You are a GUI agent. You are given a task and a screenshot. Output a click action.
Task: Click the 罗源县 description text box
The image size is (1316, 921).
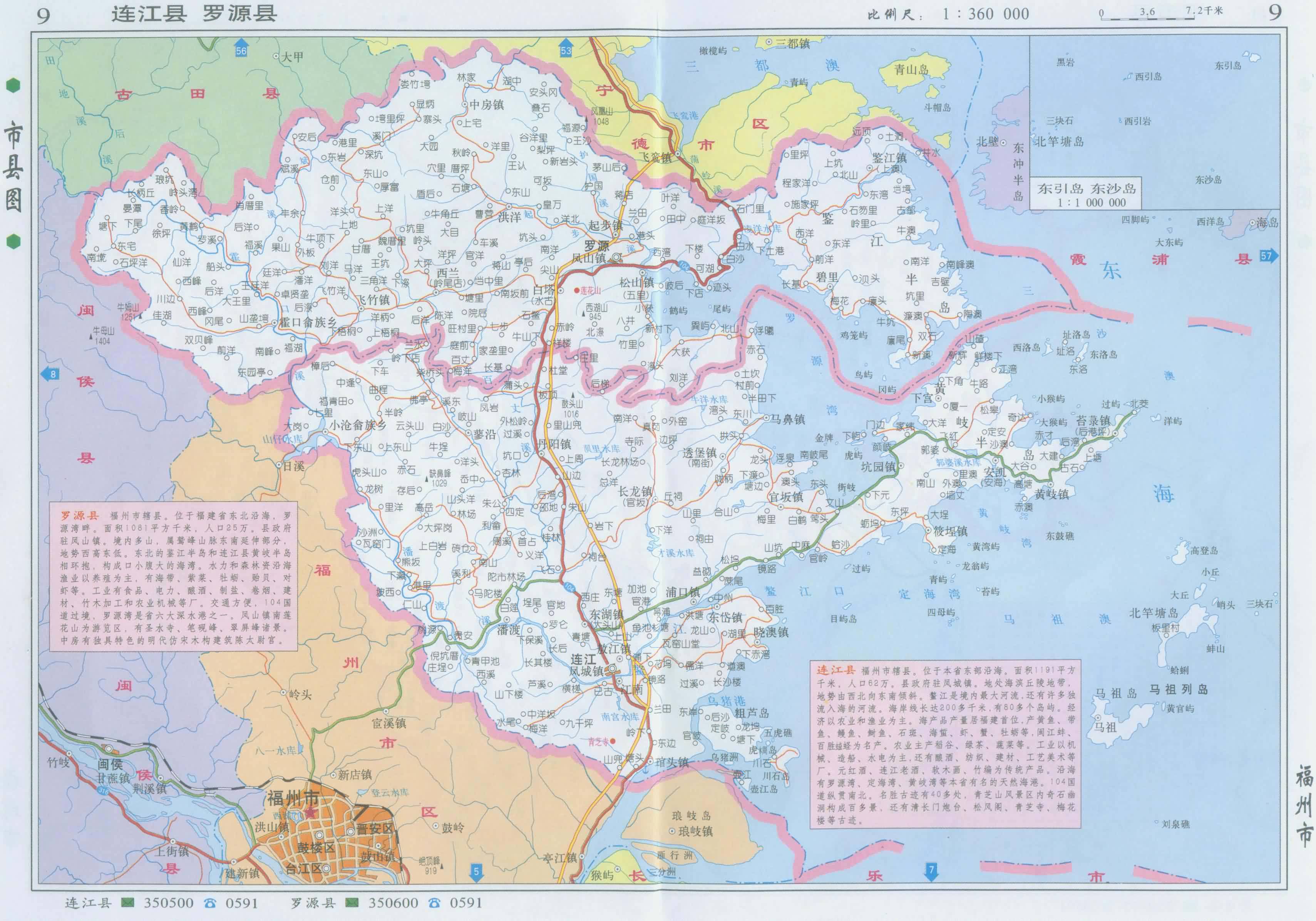(x=174, y=577)
